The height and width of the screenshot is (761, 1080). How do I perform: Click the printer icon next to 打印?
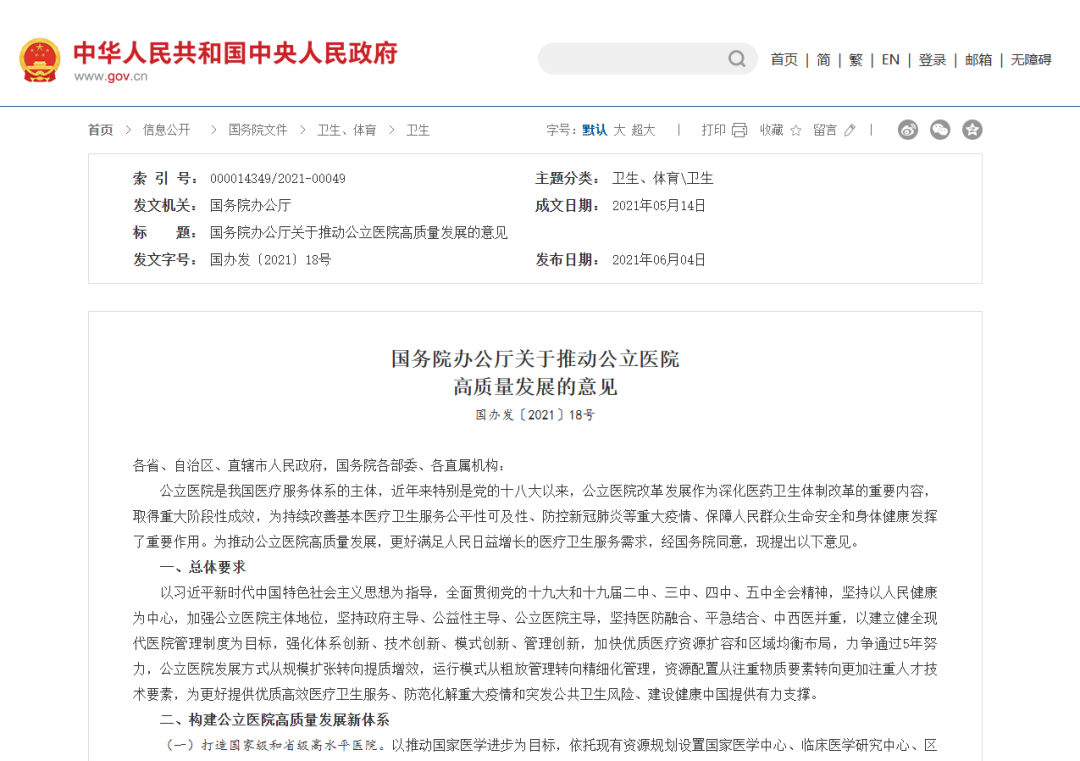740,130
